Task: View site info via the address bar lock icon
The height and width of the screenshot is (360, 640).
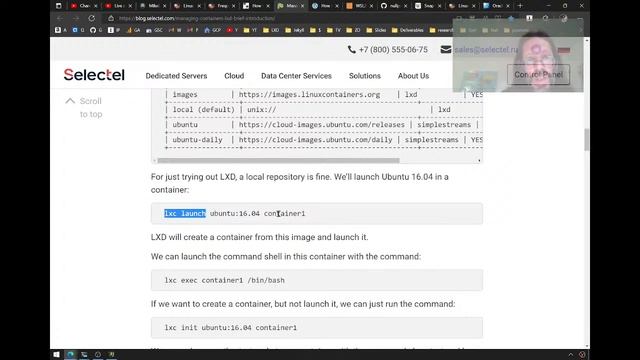Action: (x=111, y=18)
